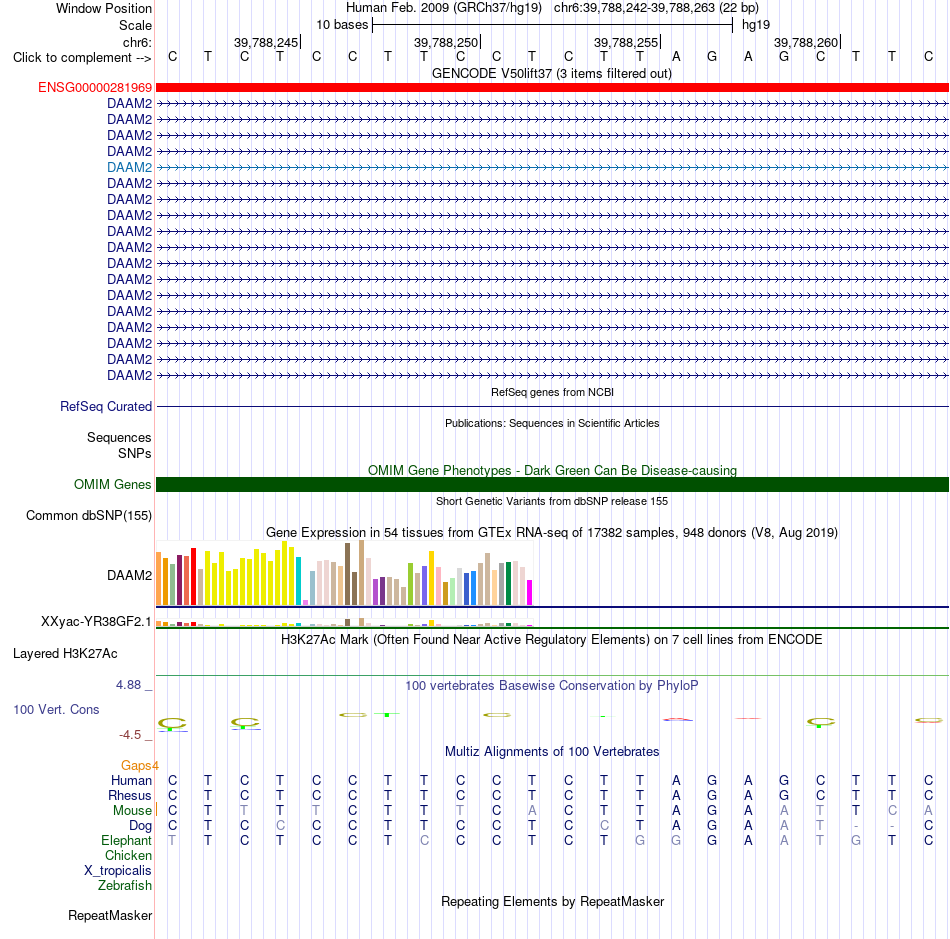The height and width of the screenshot is (939, 950).
Task: Click the 'H3K27Ac Mark' ENCODE track title
Action: pos(552,640)
